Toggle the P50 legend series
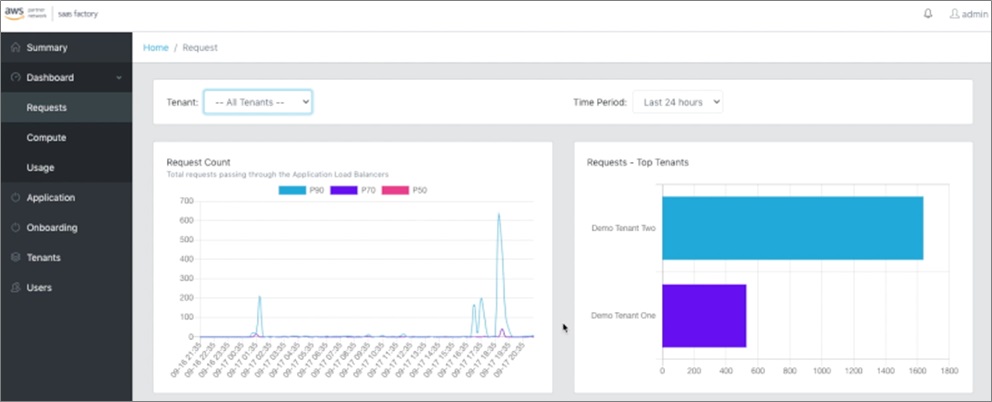The height and width of the screenshot is (402, 992). pos(404,190)
